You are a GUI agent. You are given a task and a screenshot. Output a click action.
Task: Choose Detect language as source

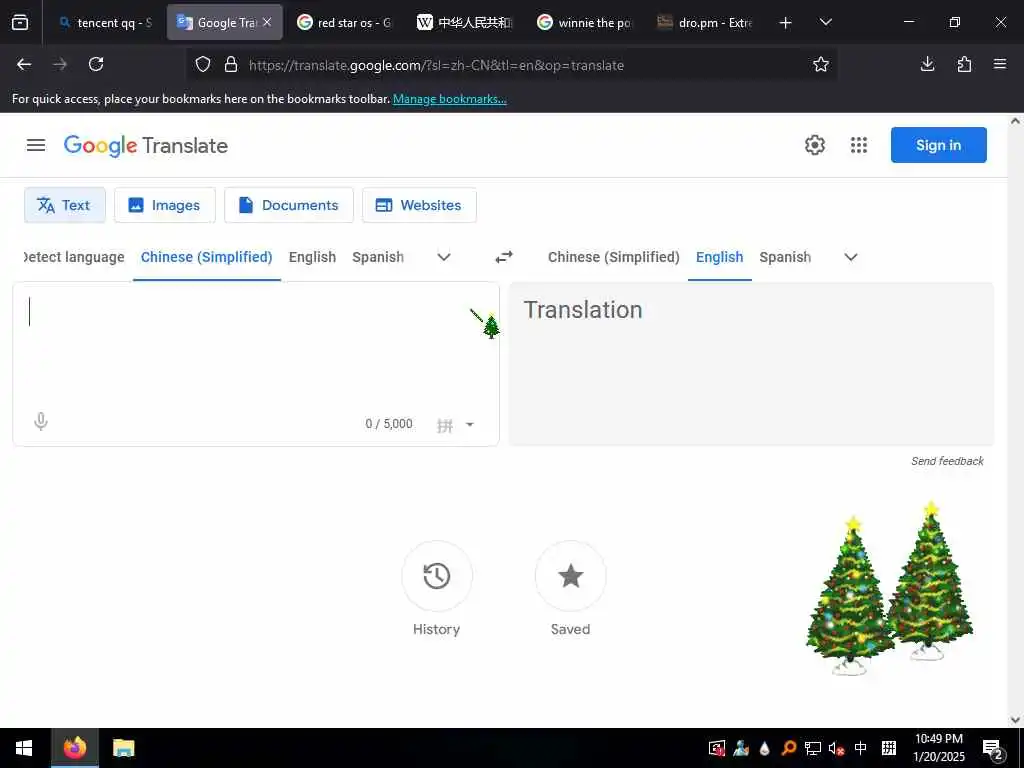[74, 257]
